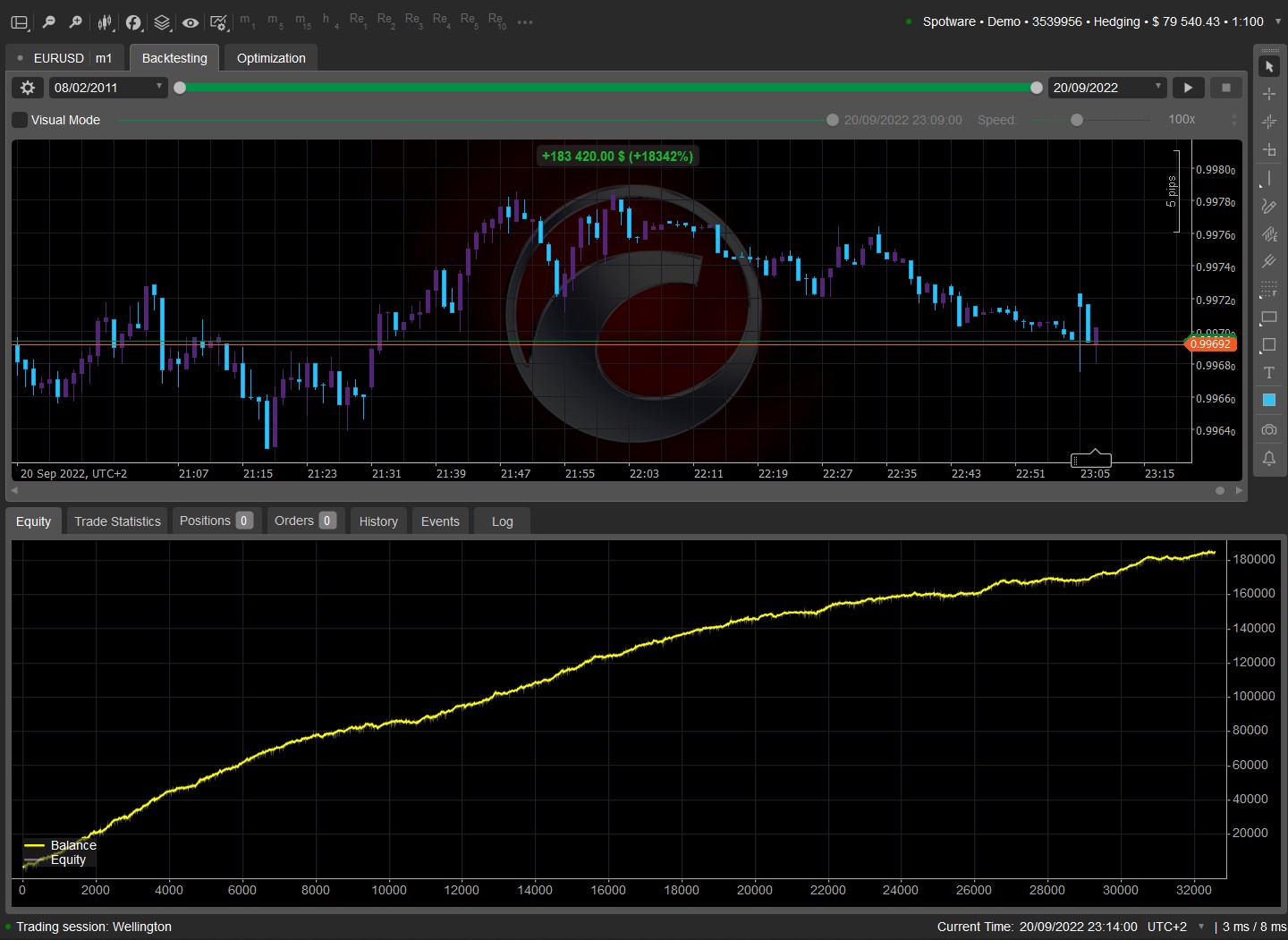1288x940 pixels.
Task: Select the vertical line drawing tool
Action: pyautogui.click(x=1269, y=179)
